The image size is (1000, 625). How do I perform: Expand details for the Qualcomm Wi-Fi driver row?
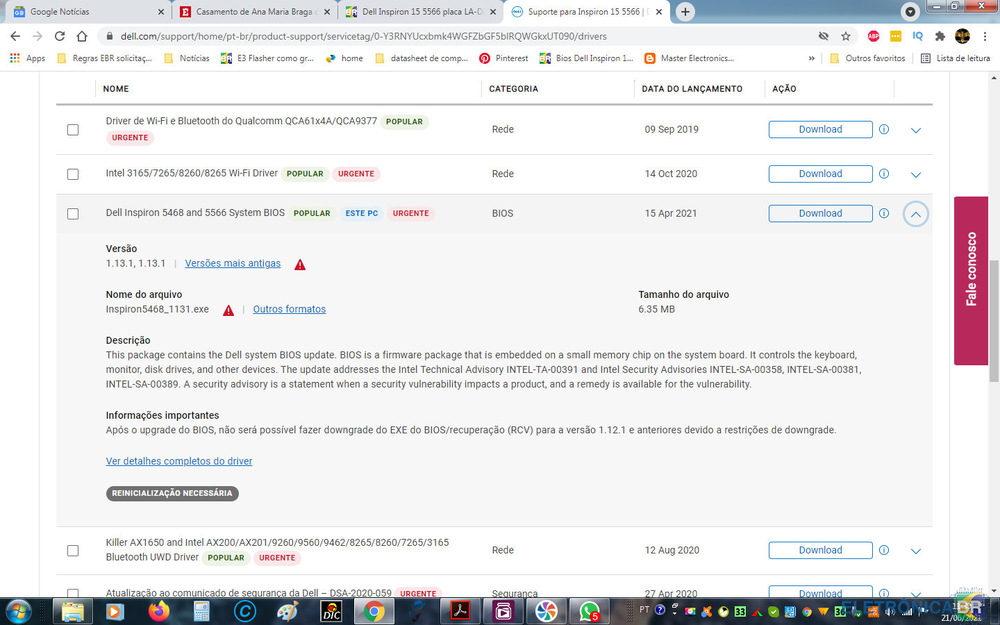coord(916,130)
